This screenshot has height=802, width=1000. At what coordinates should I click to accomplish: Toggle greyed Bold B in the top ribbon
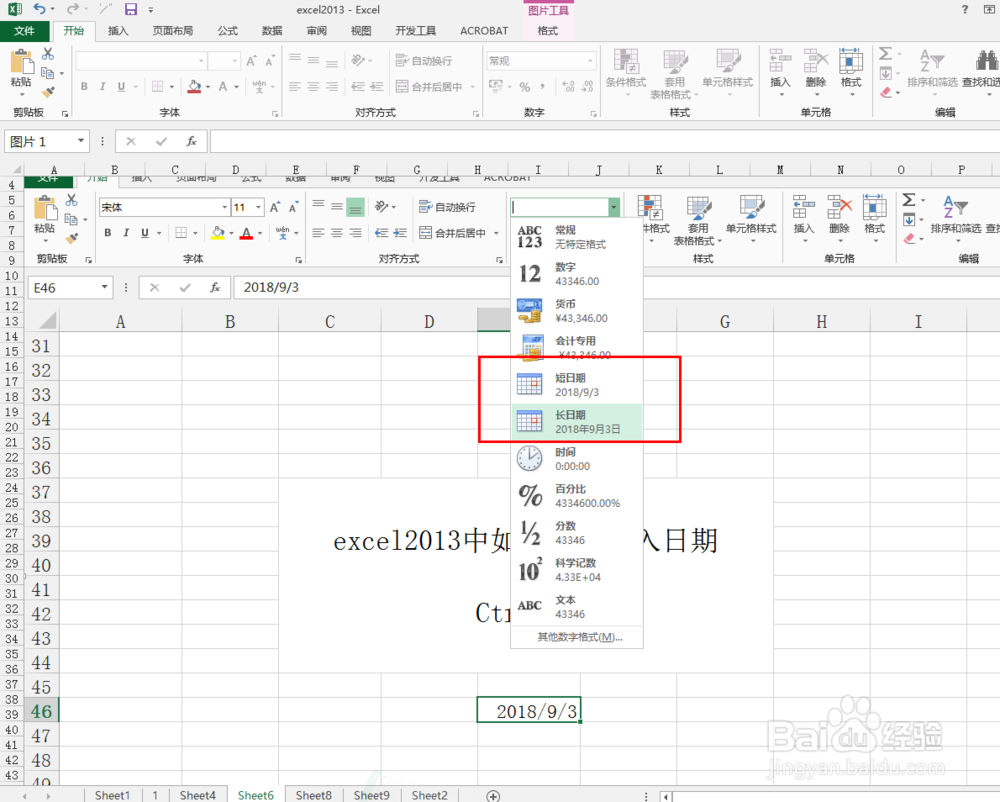coord(84,86)
